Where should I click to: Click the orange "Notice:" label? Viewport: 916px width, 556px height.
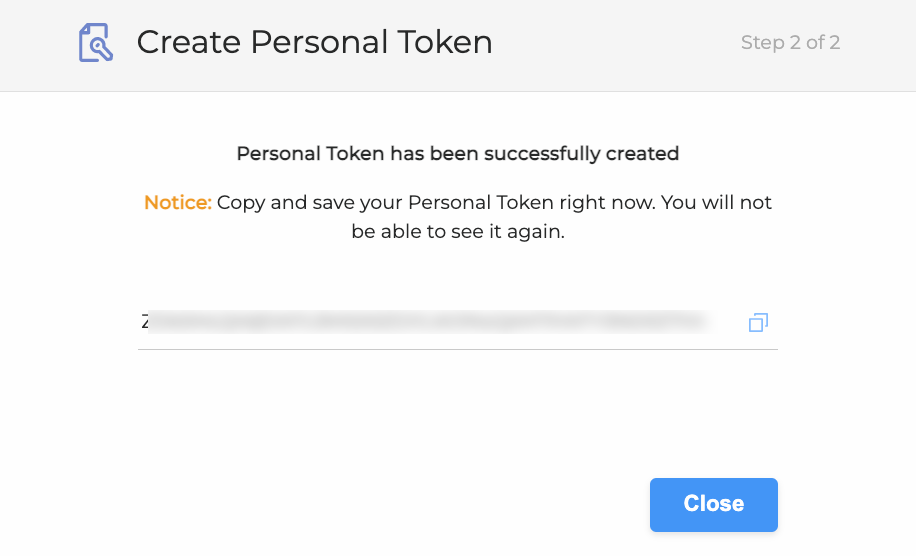178,202
